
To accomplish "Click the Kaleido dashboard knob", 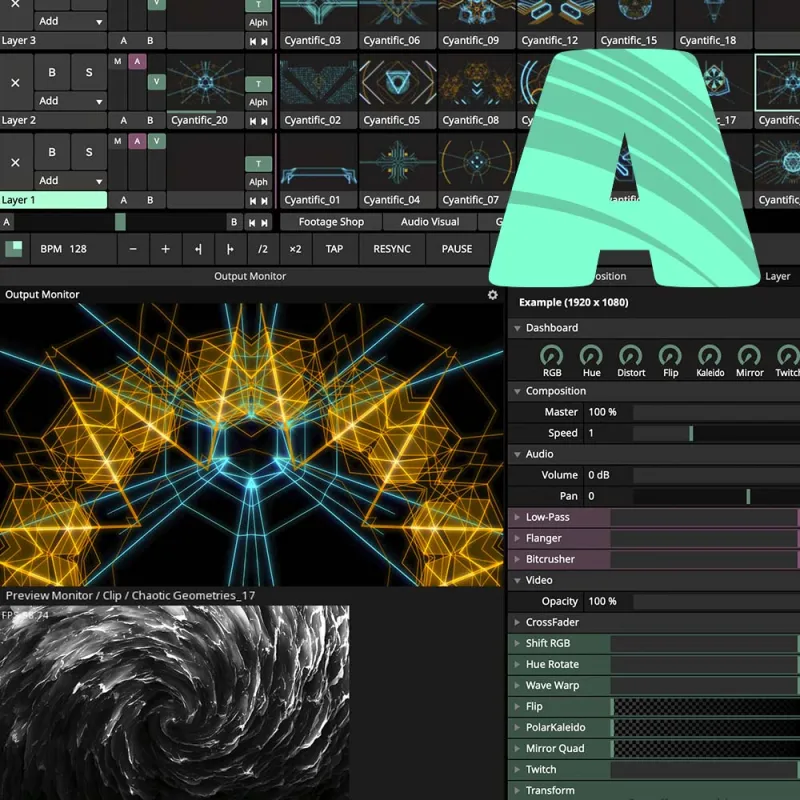I will pyautogui.click(x=710, y=356).
